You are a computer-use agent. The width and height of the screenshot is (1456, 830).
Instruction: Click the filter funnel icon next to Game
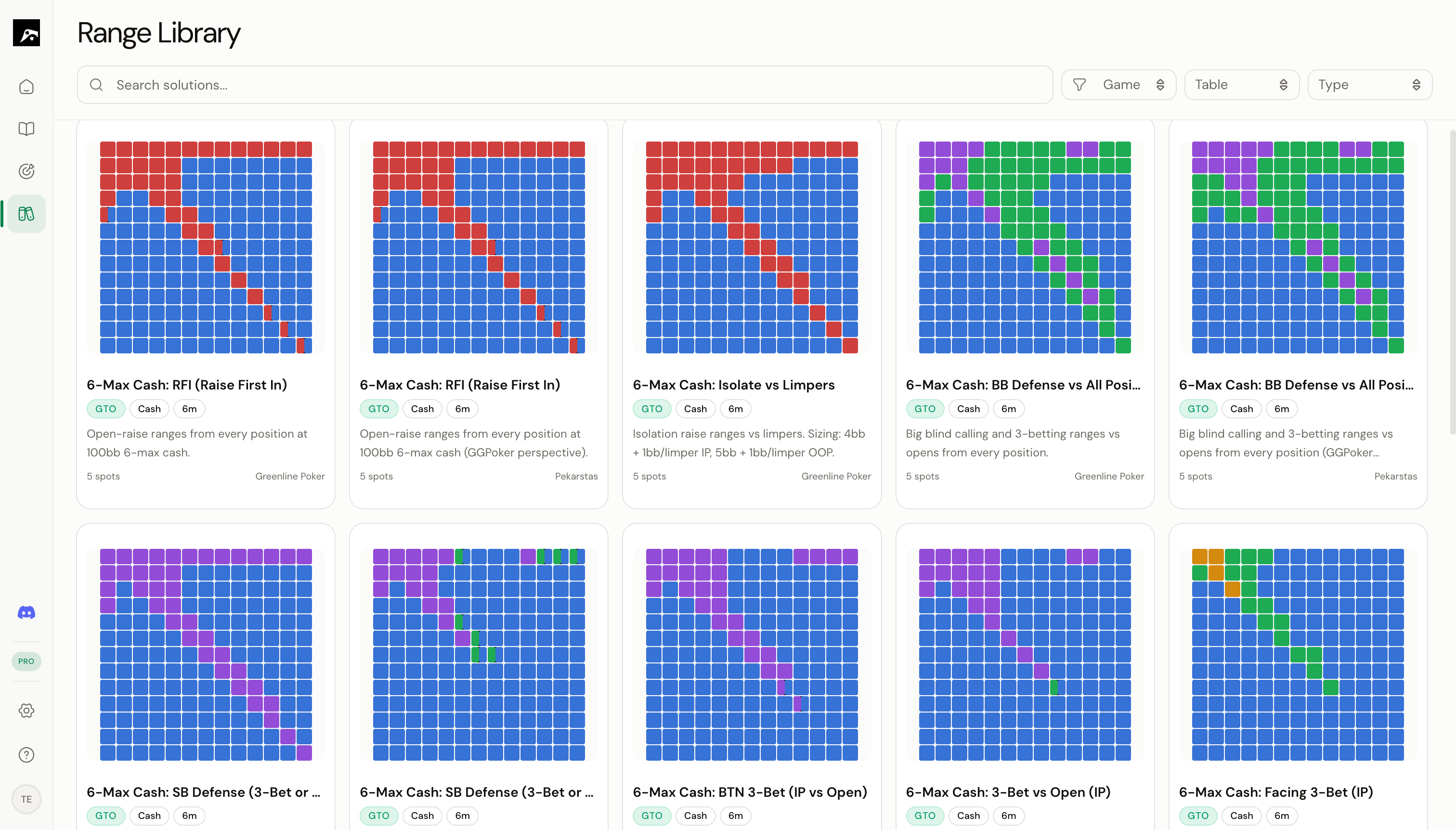[x=1079, y=84]
